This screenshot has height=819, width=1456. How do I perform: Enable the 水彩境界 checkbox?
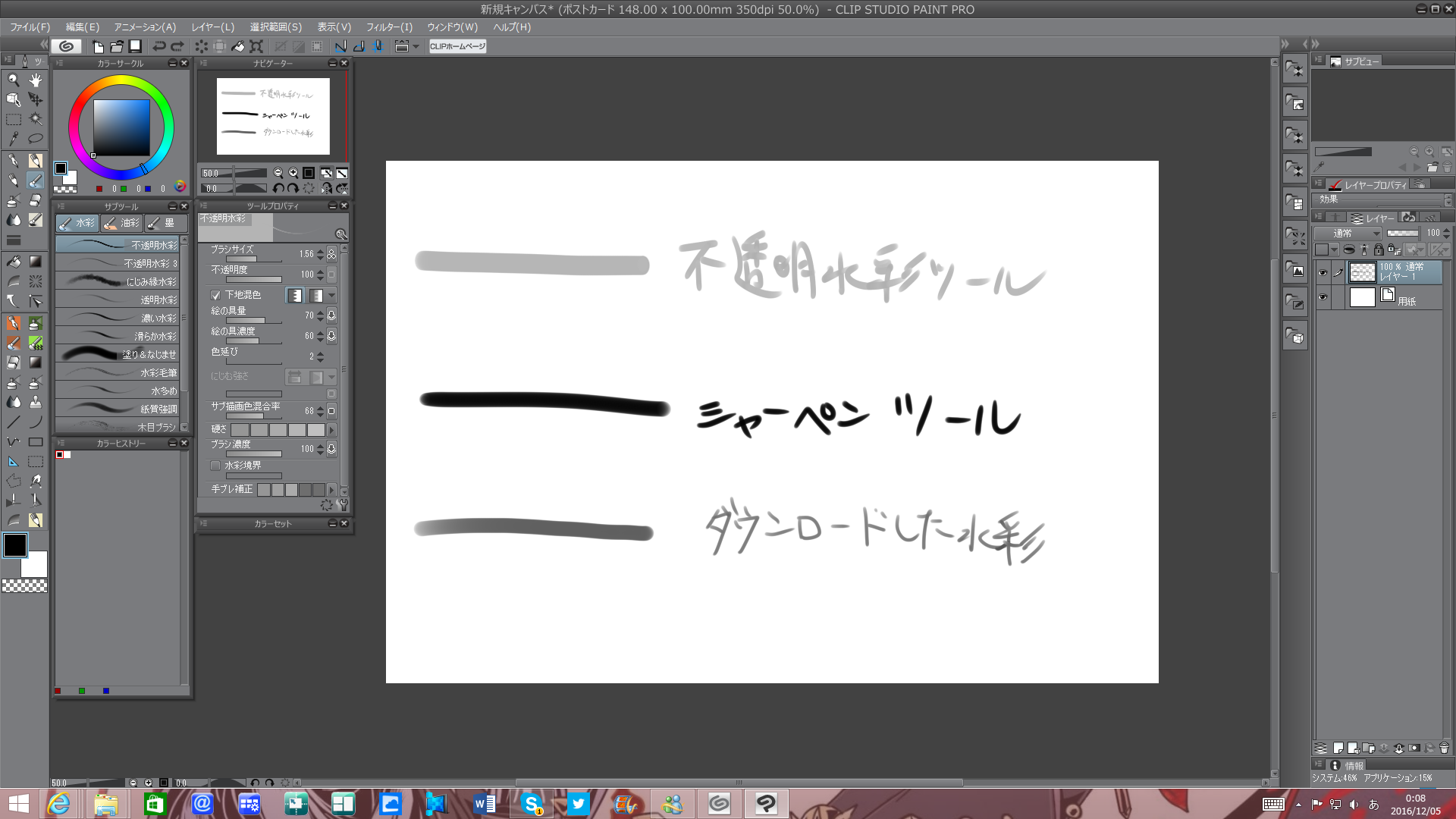click(215, 466)
